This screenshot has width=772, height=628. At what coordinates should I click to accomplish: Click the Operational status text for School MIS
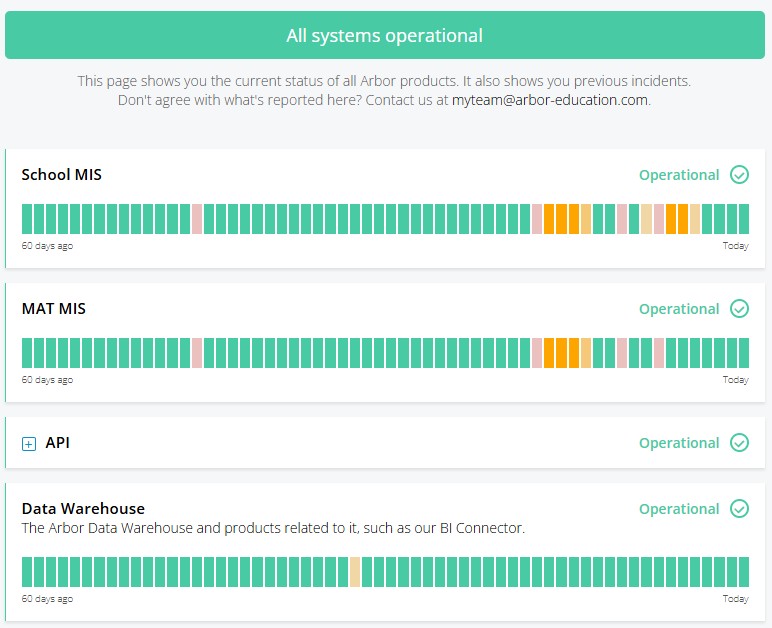click(679, 175)
